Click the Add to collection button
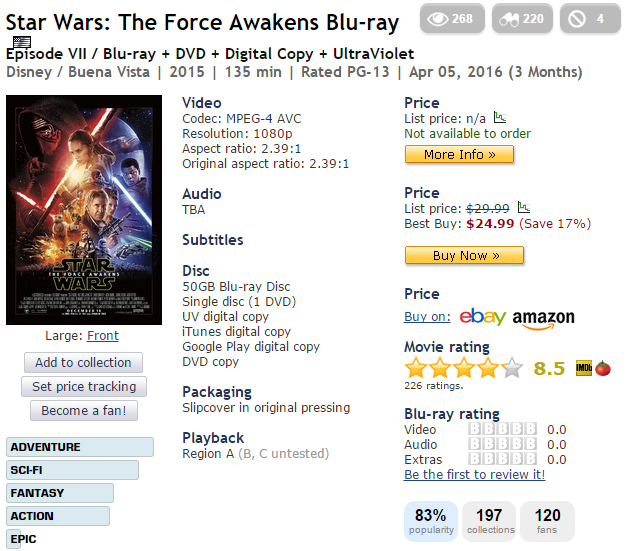 tap(83, 362)
